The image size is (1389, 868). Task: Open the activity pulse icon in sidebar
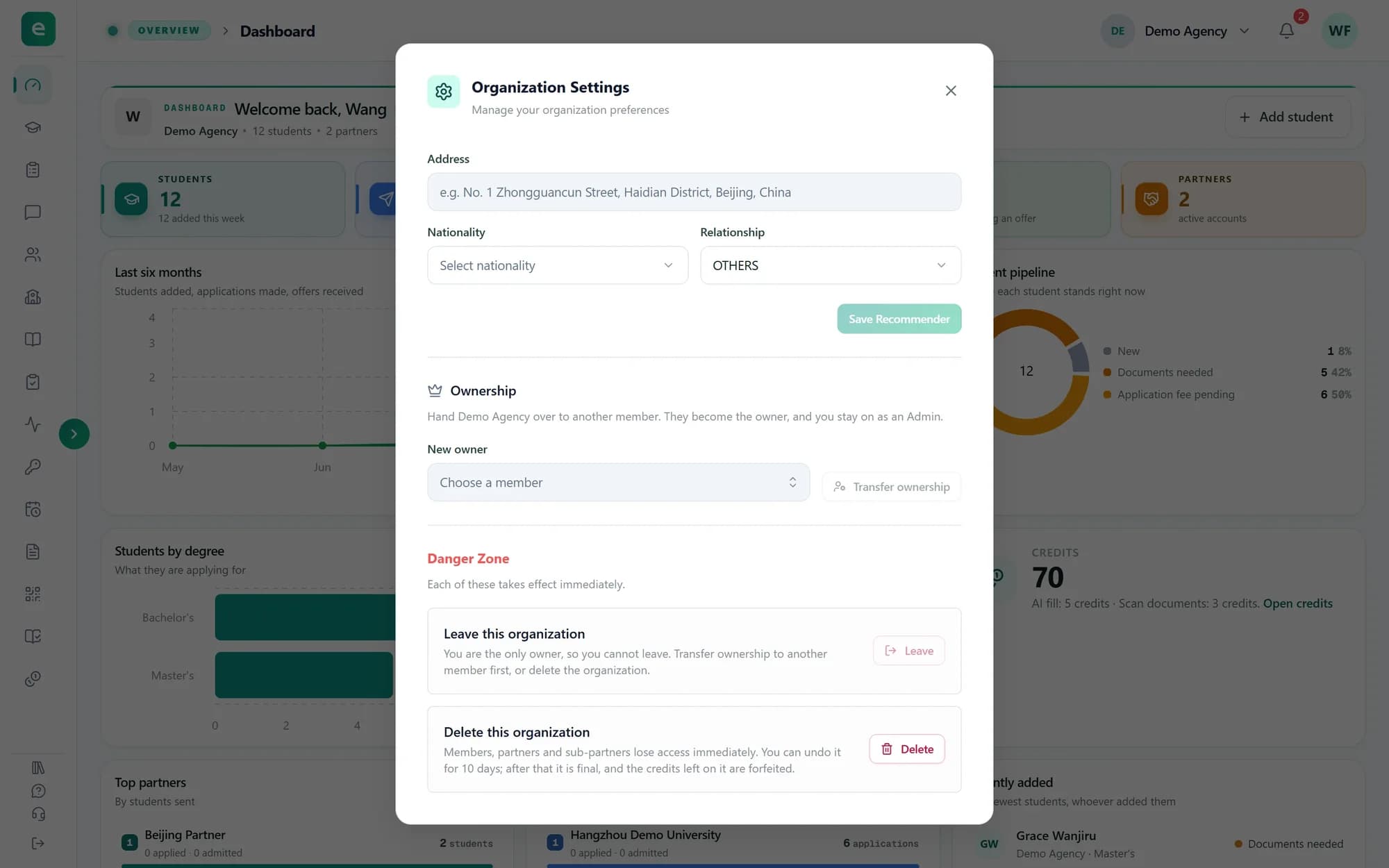(33, 424)
